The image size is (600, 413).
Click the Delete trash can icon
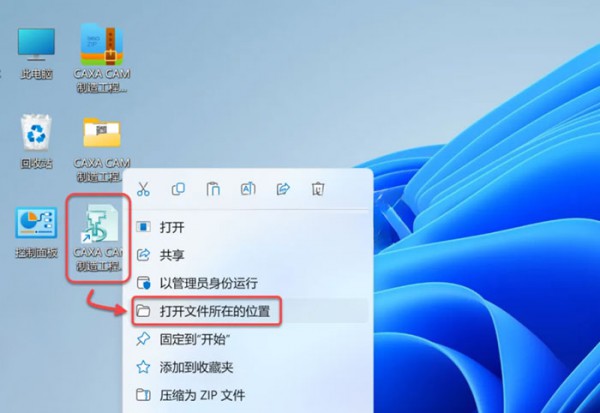(318, 189)
